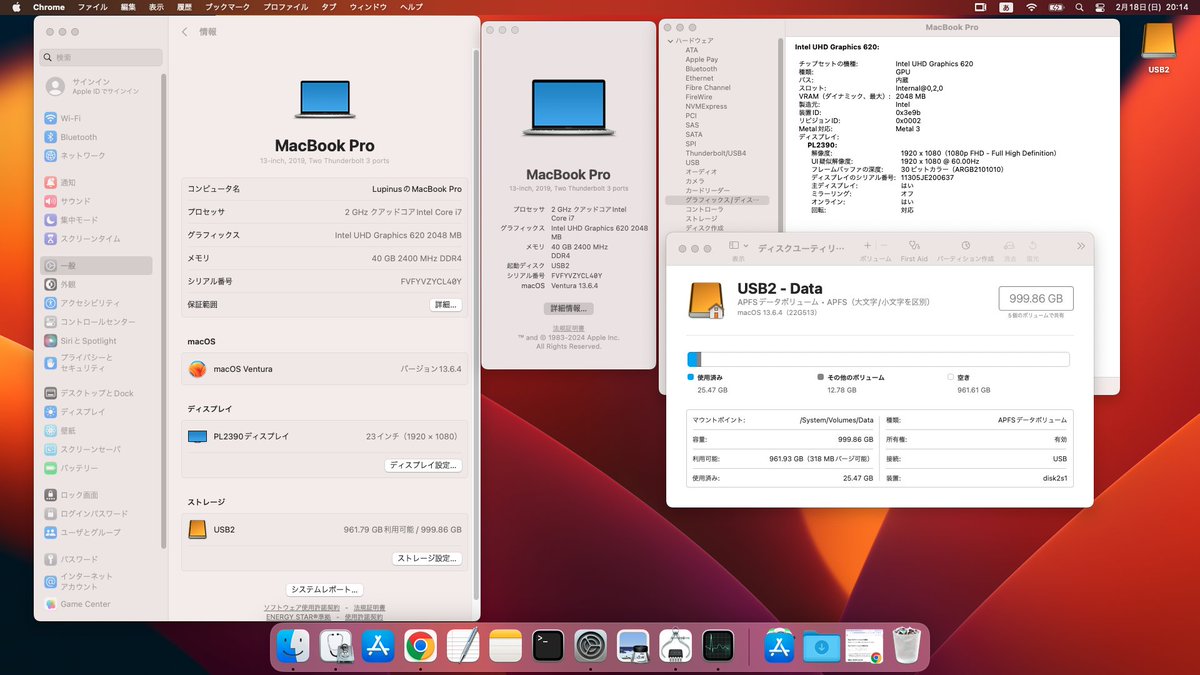Click 詳細情報... in About This Mac window
The image size is (1200, 675).
(x=568, y=308)
